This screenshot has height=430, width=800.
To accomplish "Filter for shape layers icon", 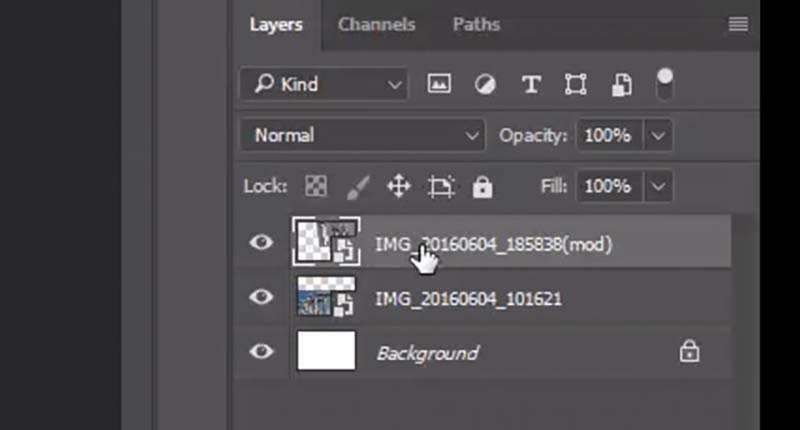I will pos(576,84).
